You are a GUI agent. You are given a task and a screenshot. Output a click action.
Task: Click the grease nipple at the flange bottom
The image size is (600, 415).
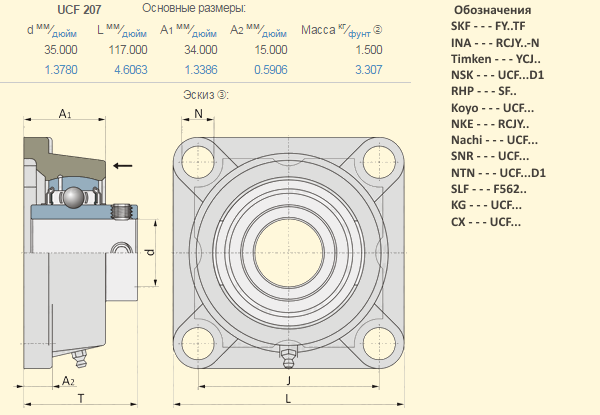(x=287, y=354)
